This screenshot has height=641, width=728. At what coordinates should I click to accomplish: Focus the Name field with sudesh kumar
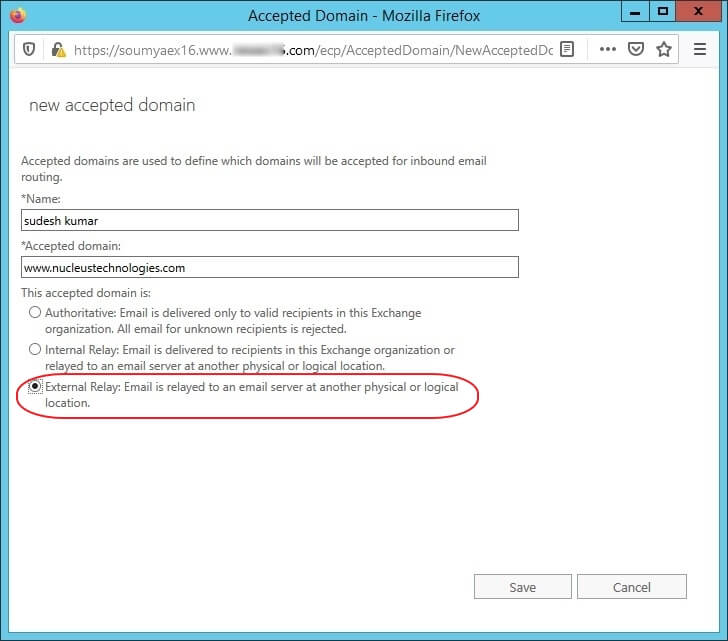coord(270,220)
